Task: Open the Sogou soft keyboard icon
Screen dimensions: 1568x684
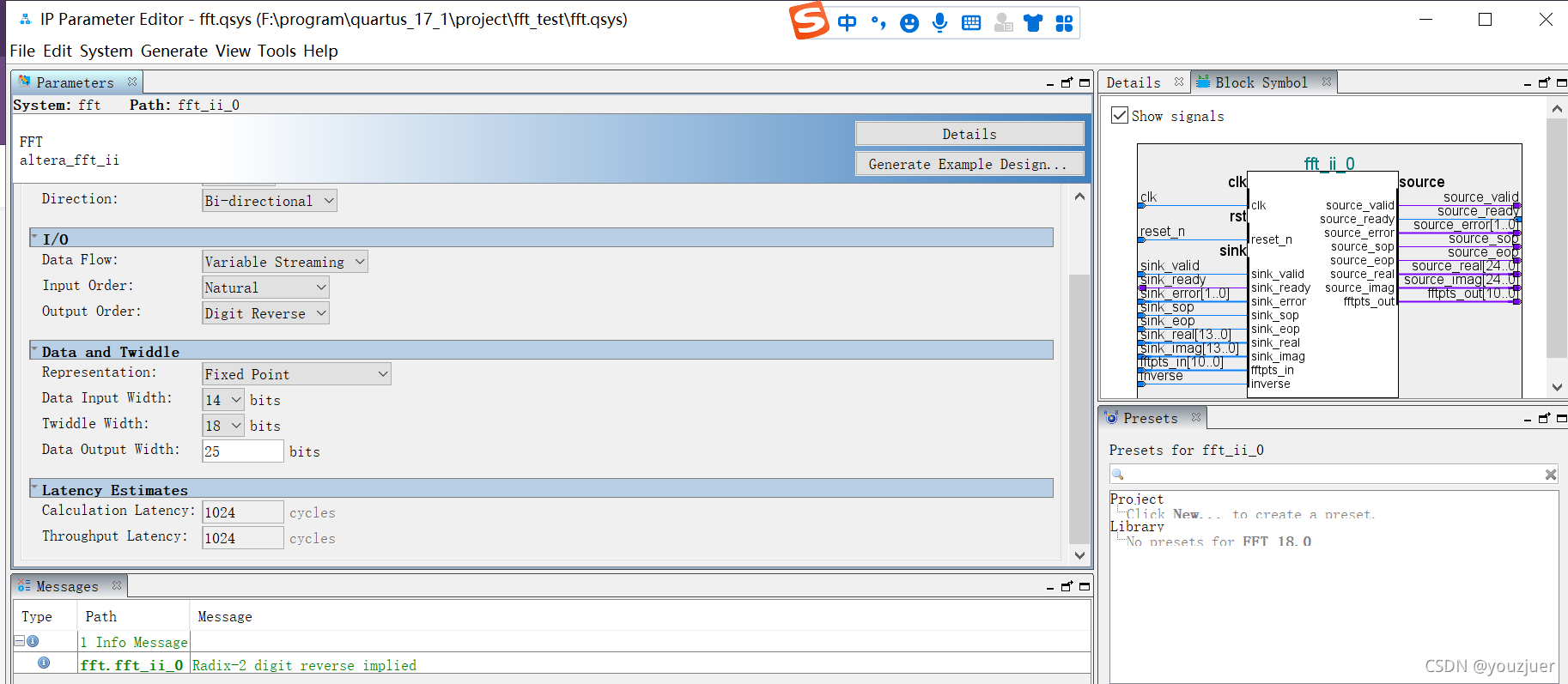Action: click(971, 23)
